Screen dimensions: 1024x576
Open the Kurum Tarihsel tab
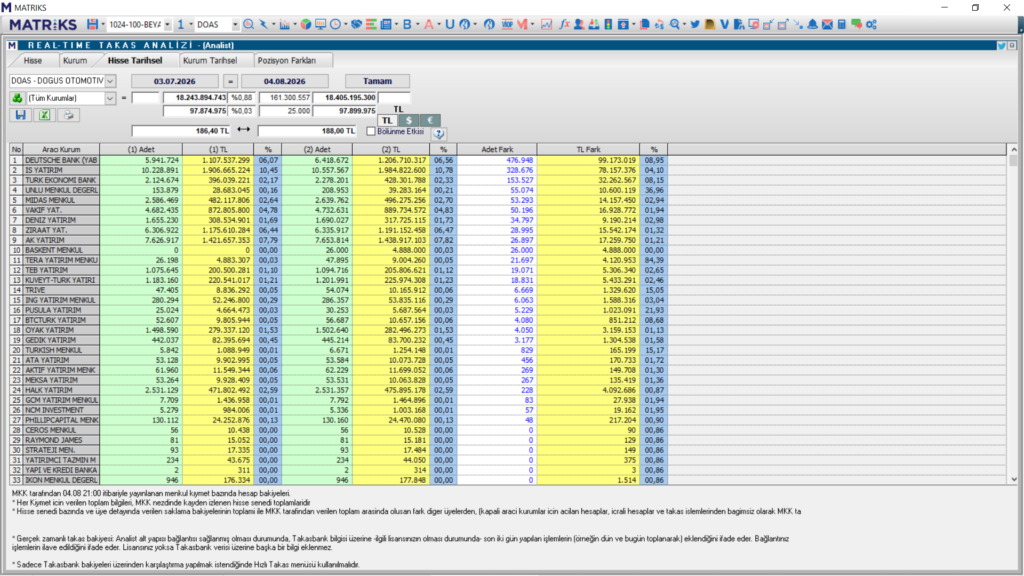[210, 60]
